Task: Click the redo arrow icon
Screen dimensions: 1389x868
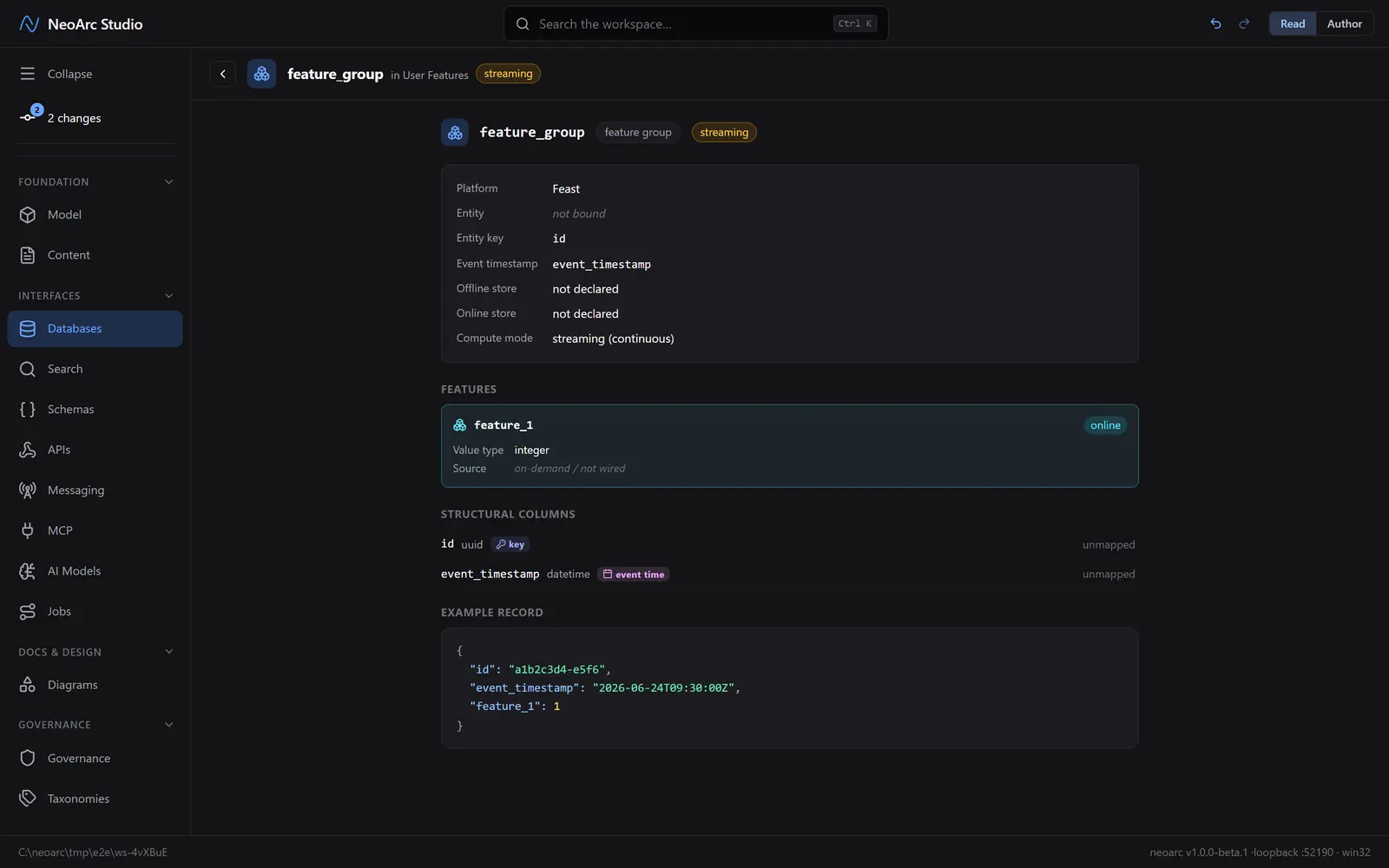Action: coord(1244,23)
